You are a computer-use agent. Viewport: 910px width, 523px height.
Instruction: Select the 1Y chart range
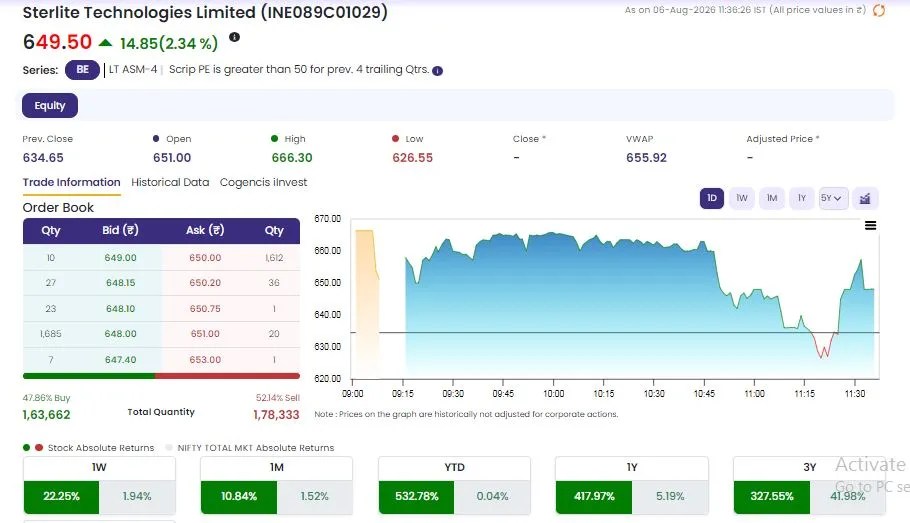point(801,199)
